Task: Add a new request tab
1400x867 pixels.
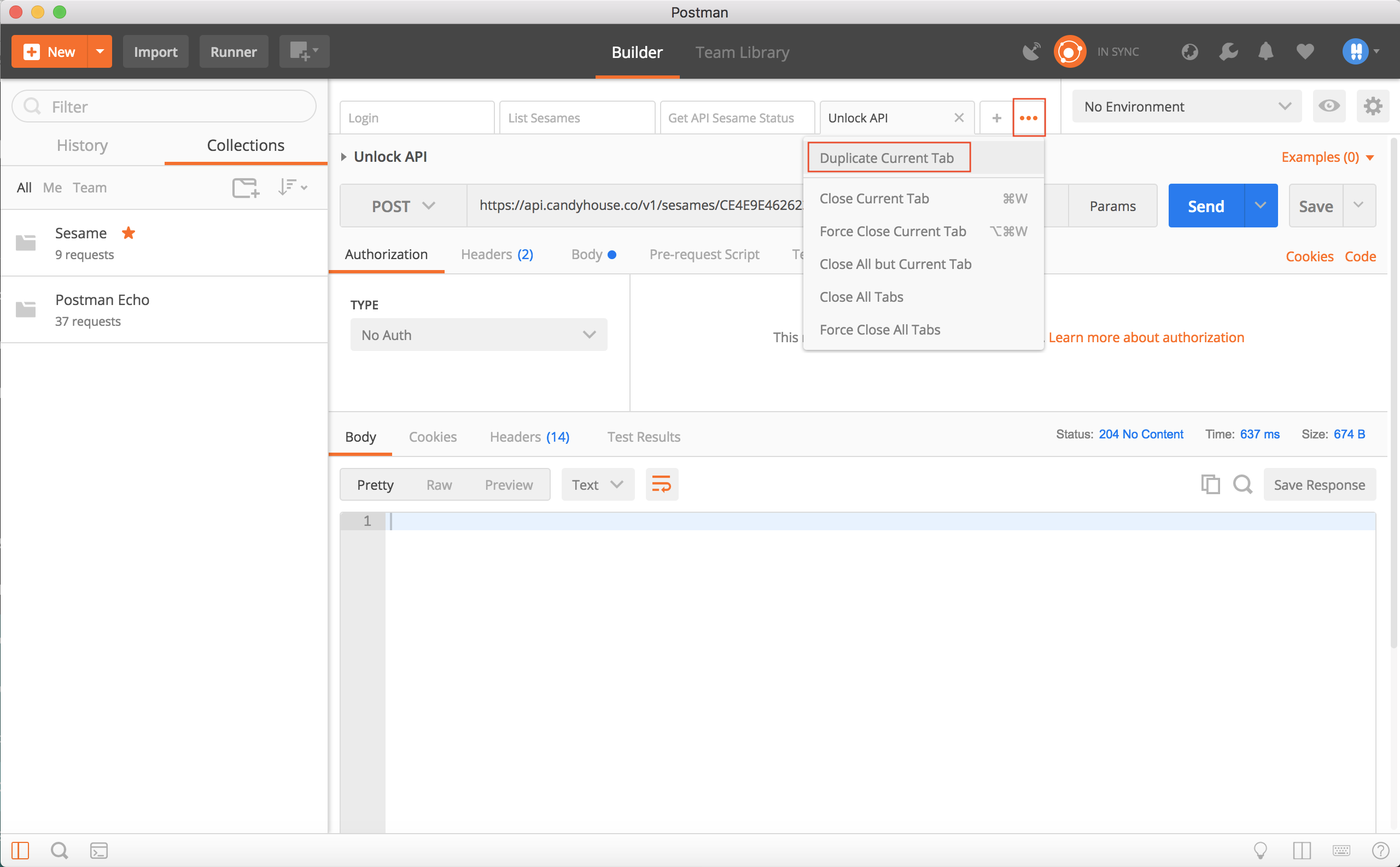Action: 997,118
